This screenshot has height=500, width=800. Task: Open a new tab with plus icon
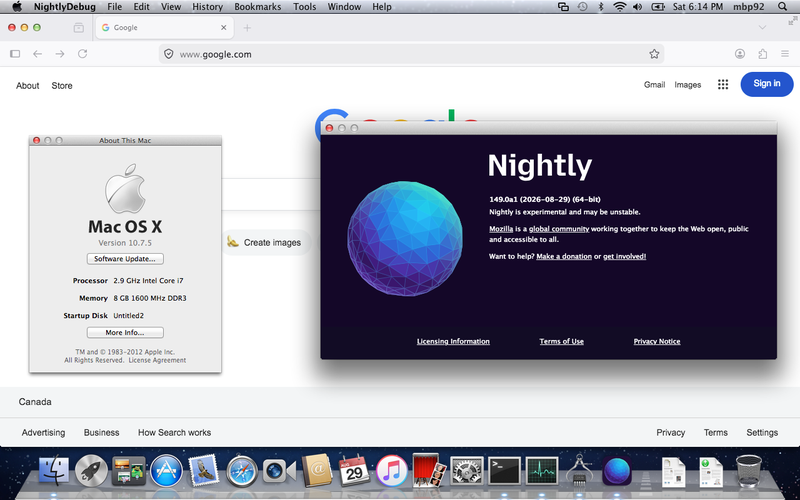(247, 28)
